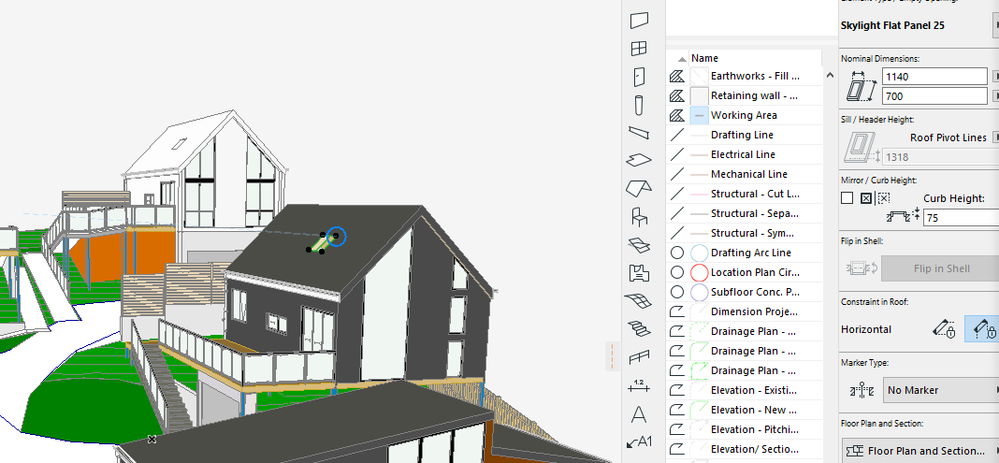Open the Skylight Flat Panel 25 type flyout
The image size is (999, 463).
pyautogui.click(x=996, y=25)
